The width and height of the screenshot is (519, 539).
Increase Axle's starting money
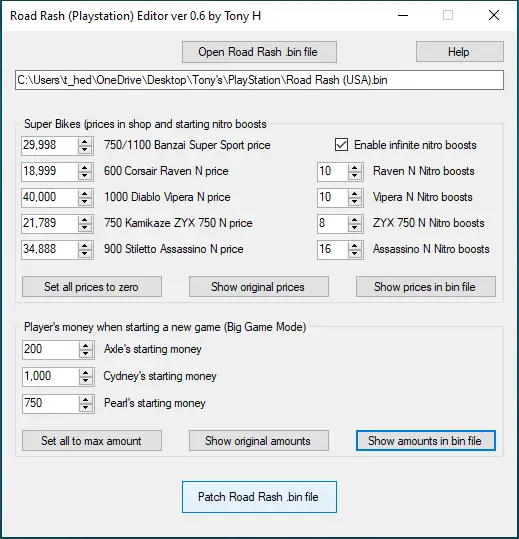pyautogui.click(x=86, y=346)
